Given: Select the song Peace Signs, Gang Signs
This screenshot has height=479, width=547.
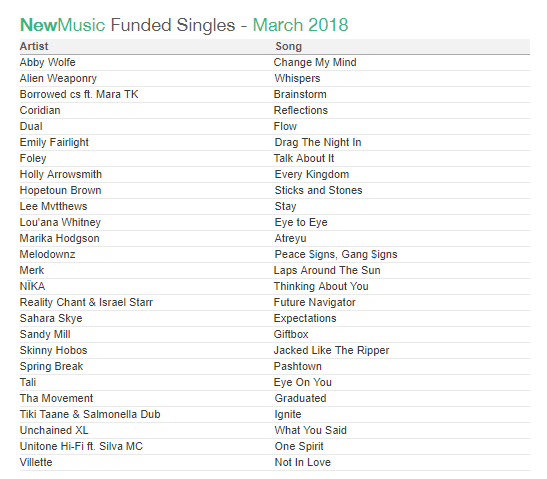Looking at the screenshot, I should (336, 255).
